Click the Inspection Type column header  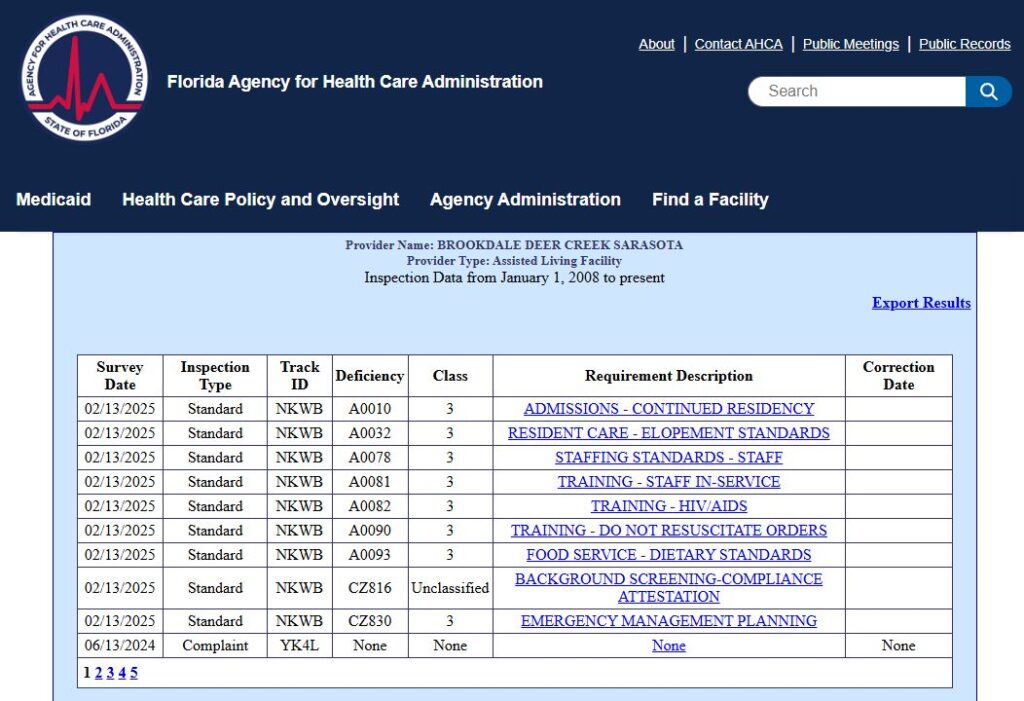pos(215,376)
